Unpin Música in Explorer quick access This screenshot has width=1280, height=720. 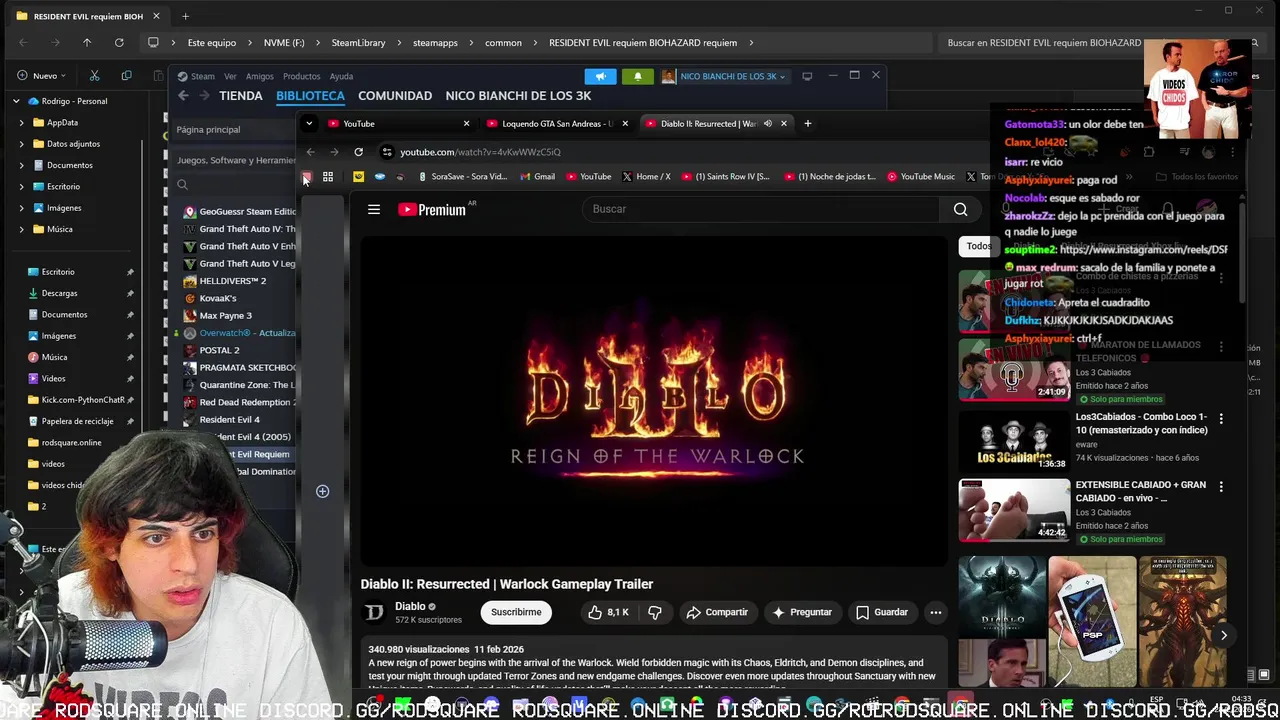coord(130,357)
